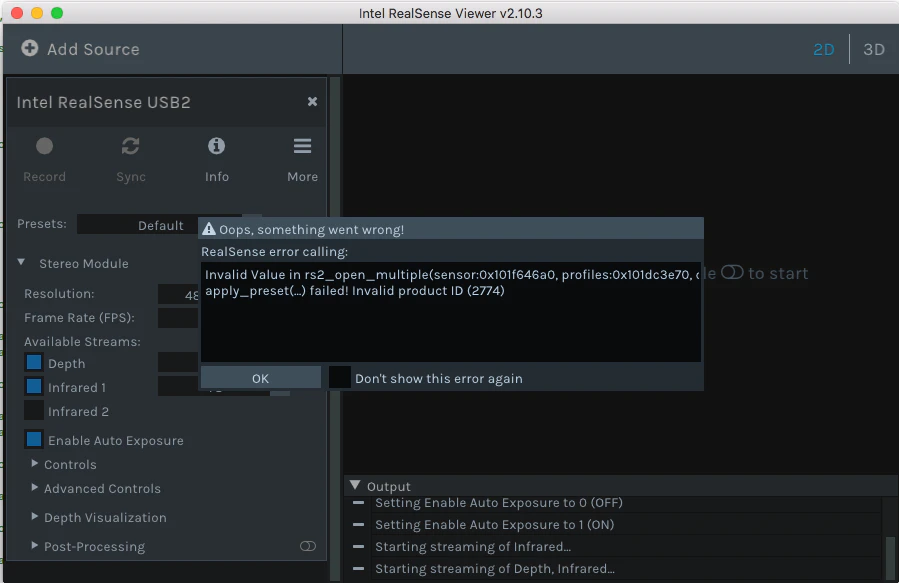Click OK to dismiss the error
The height and width of the screenshot is (583, 899).
tap(260, 378)
